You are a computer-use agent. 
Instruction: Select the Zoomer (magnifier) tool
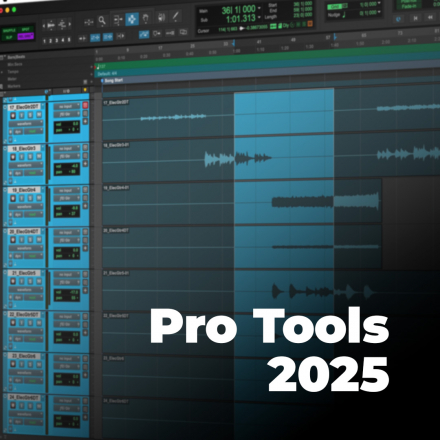102,21
